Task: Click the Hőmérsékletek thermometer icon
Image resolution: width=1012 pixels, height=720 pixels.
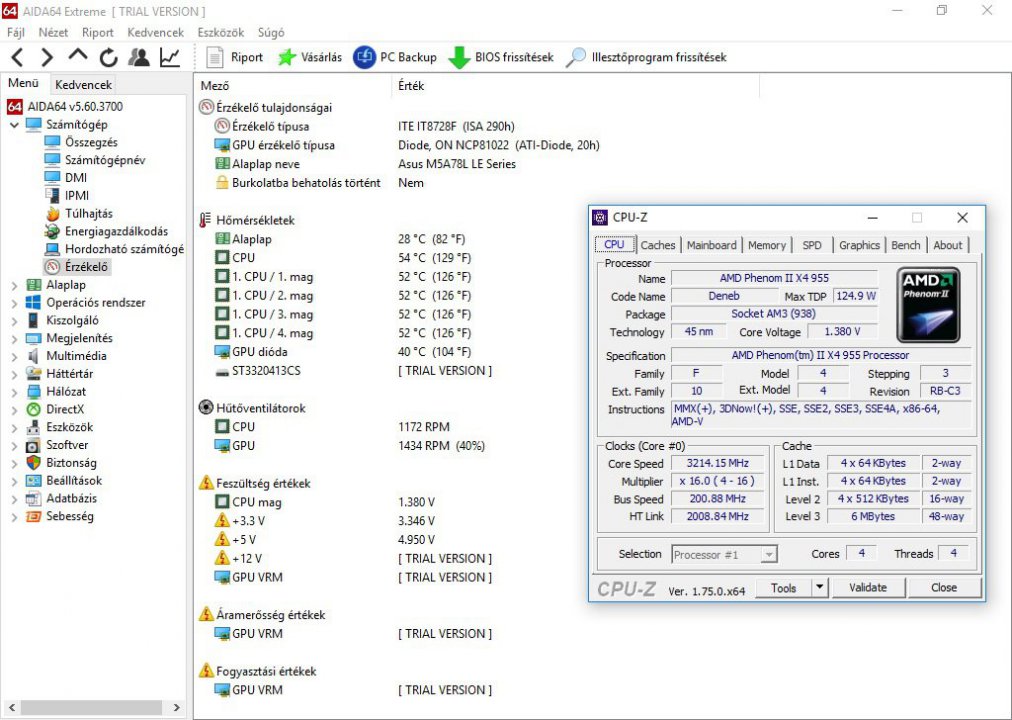Action: [x=205, y=220]
